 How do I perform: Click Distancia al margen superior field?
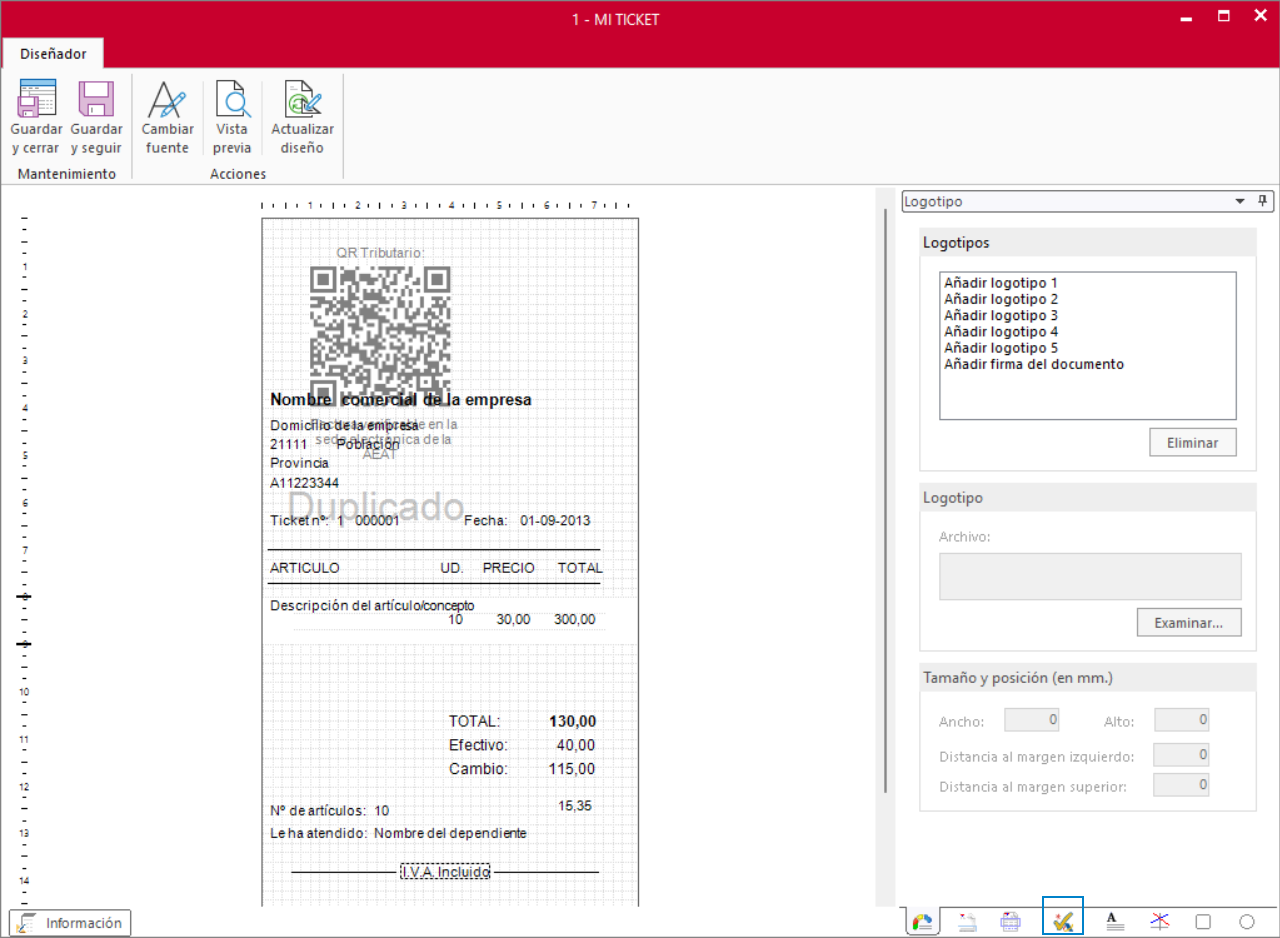(1181, 786)
